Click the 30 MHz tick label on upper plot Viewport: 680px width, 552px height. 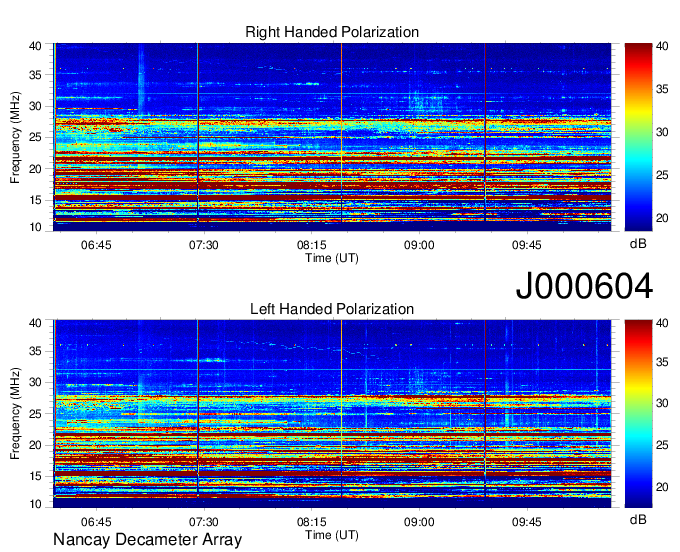35,106
